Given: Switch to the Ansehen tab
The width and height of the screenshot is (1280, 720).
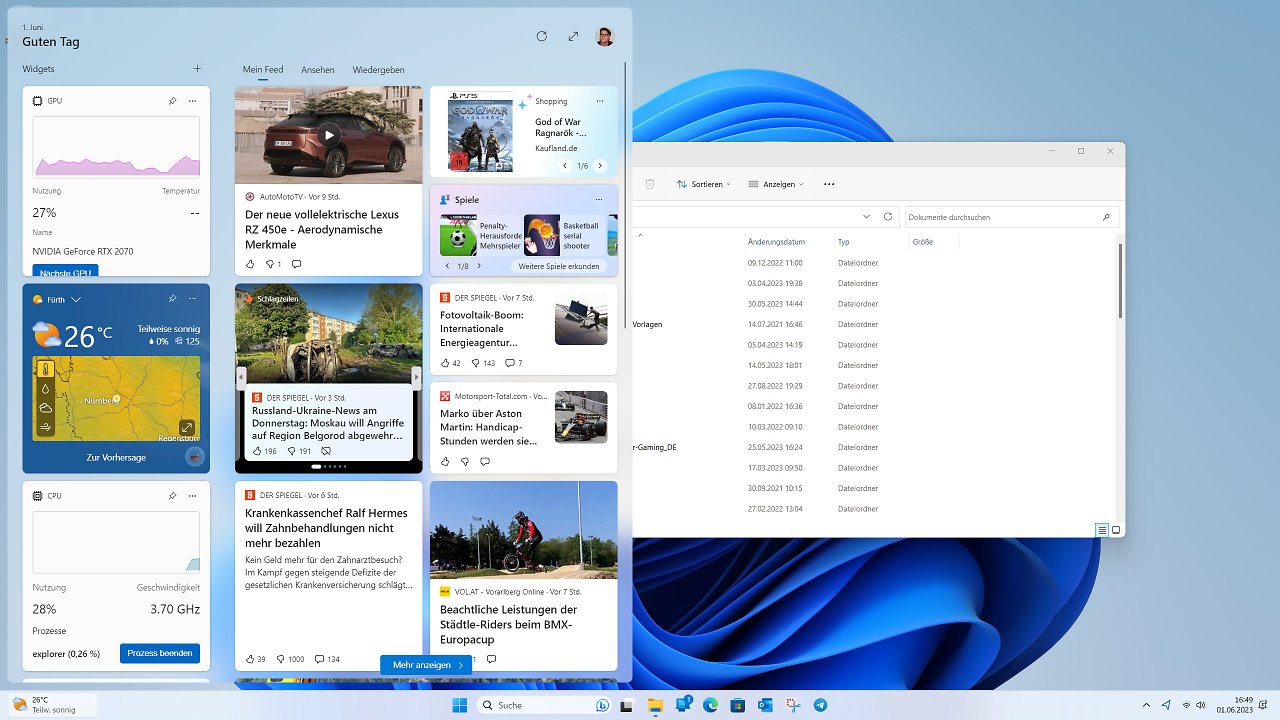Looking at the screenshot, I should click(318, 70).
